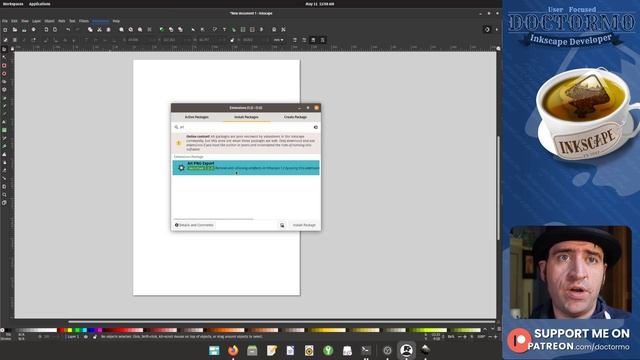Select the arrow Selector tool in toolbox
Image resolution: width=640 pixels, height=360 pixels.
click(x=4, y=49)
